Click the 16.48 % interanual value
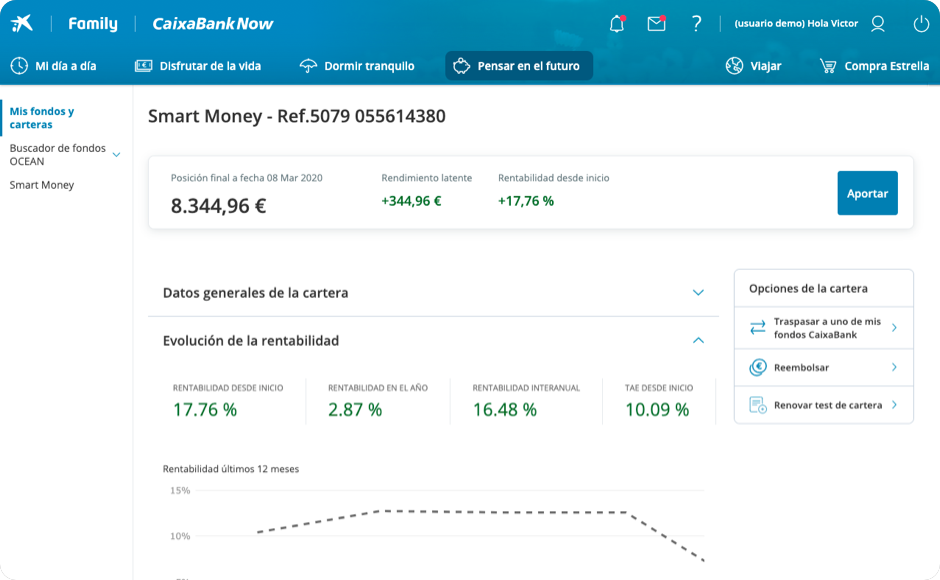The width and height of the screenshot is (940, 580). (505, 410)
